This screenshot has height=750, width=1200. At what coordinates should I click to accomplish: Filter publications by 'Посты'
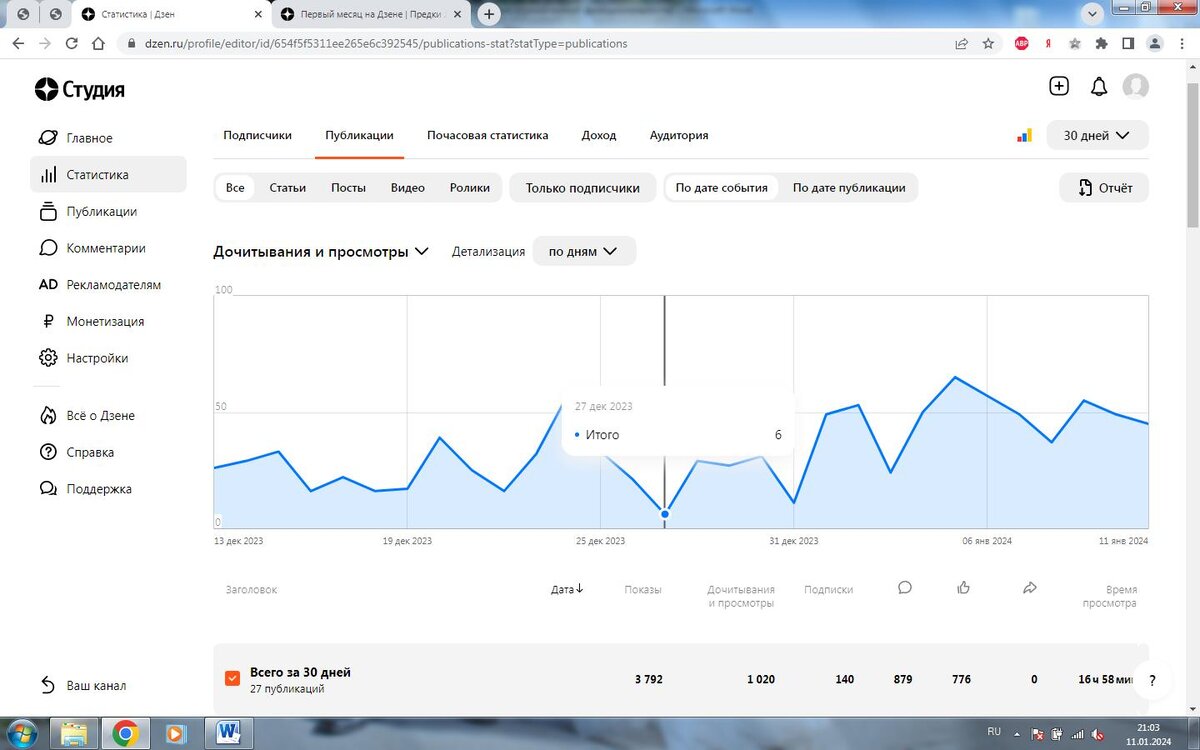tap(349, 188)
